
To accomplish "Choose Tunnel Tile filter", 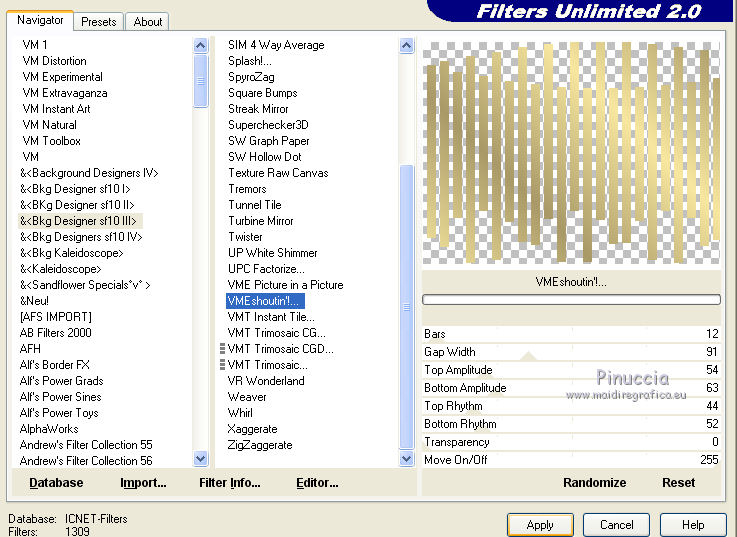I will point(255,205).
